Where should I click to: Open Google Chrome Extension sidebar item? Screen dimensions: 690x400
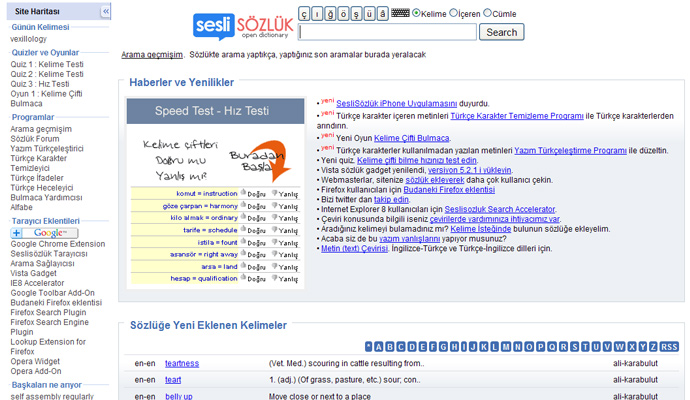point(58,244)
